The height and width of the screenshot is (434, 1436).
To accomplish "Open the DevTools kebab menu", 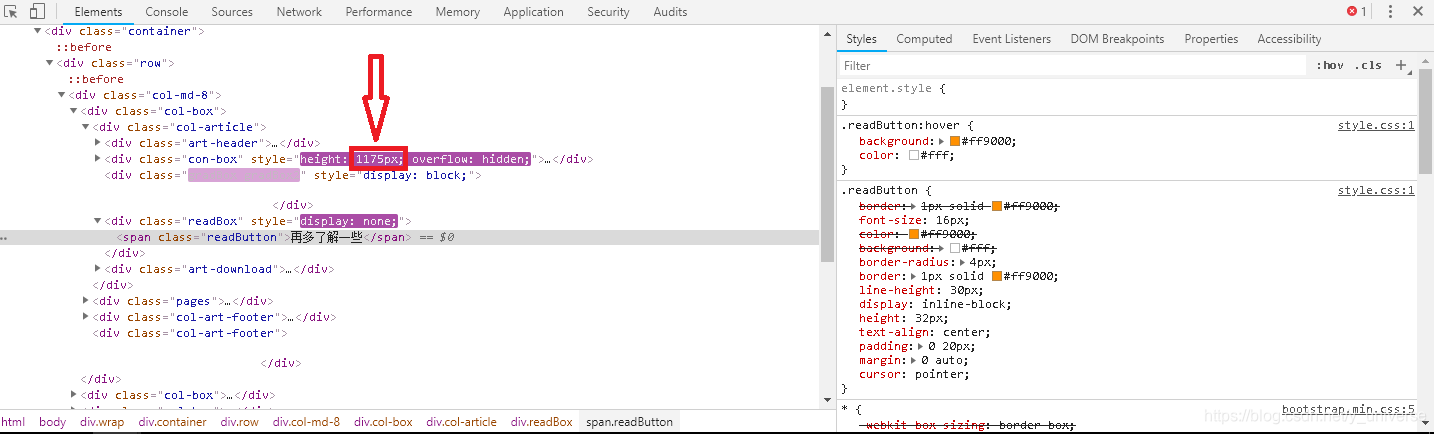I will pos(1391,12).
